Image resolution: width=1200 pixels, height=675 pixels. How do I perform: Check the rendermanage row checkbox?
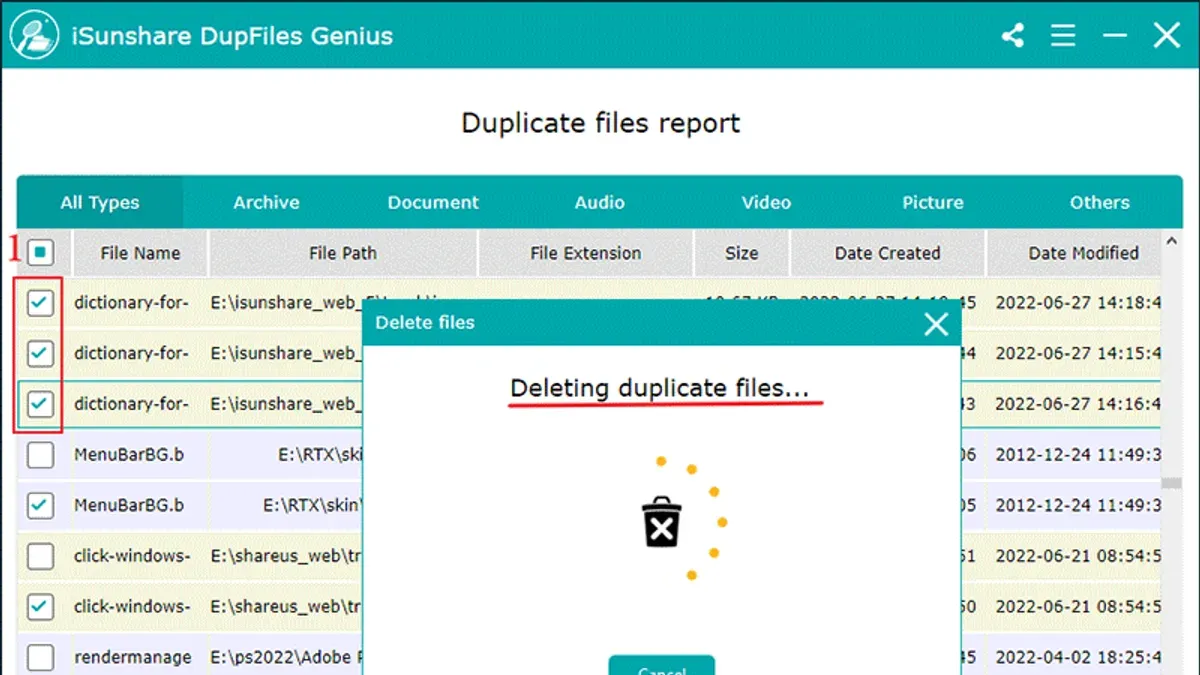[40, 657]
